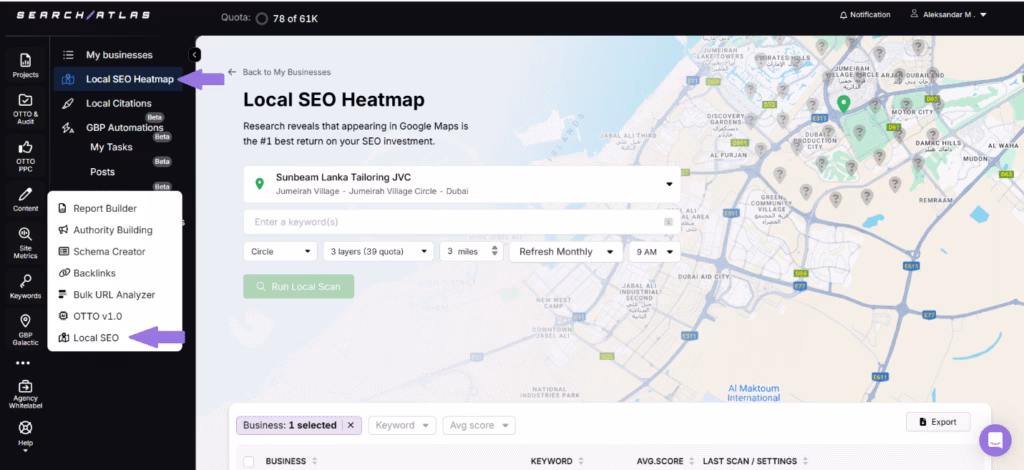Open the Circle shape dropdown
The image size is (1024, 470).
point(280,252)
